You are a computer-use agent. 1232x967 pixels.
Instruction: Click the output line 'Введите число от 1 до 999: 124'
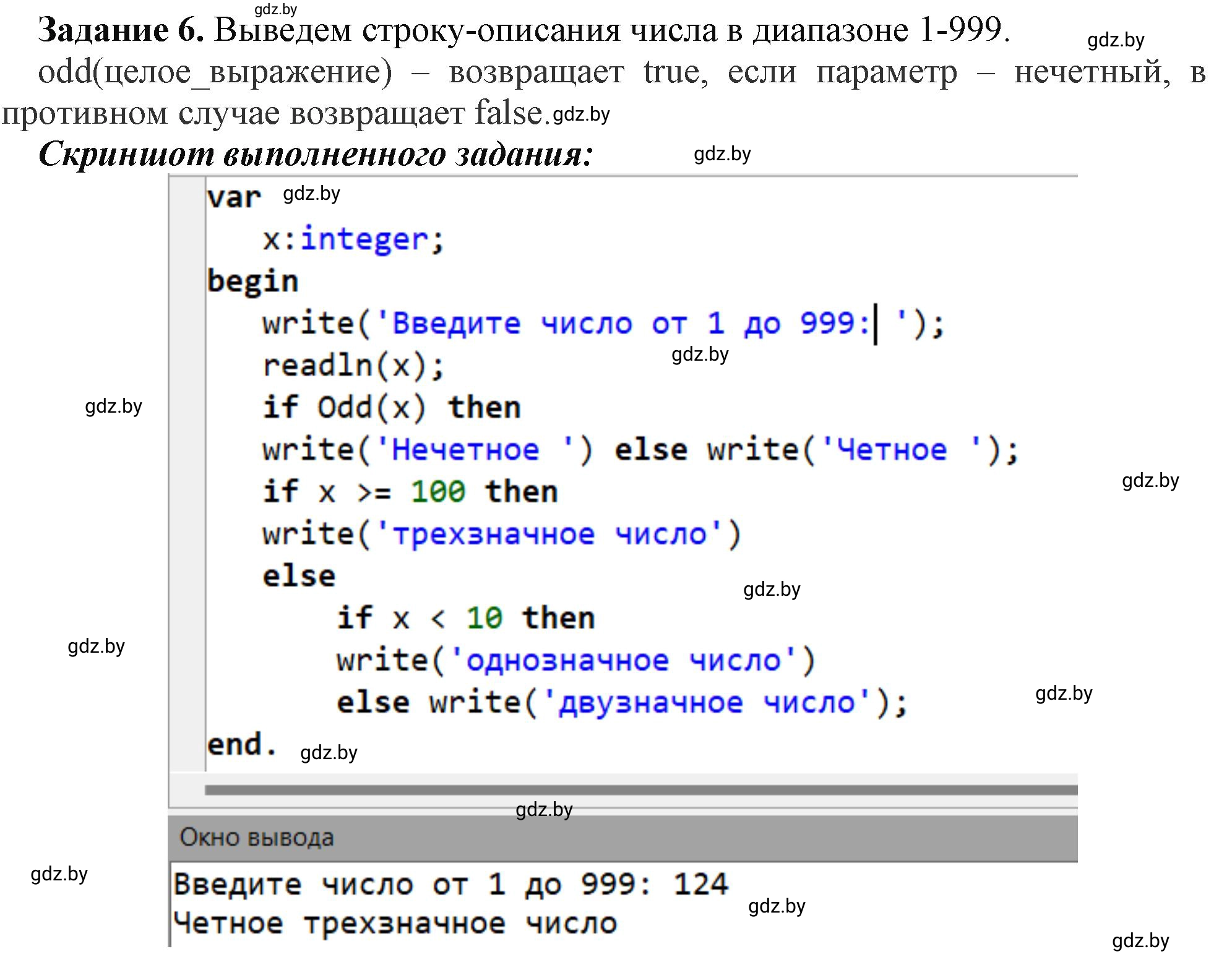[450, 884]
